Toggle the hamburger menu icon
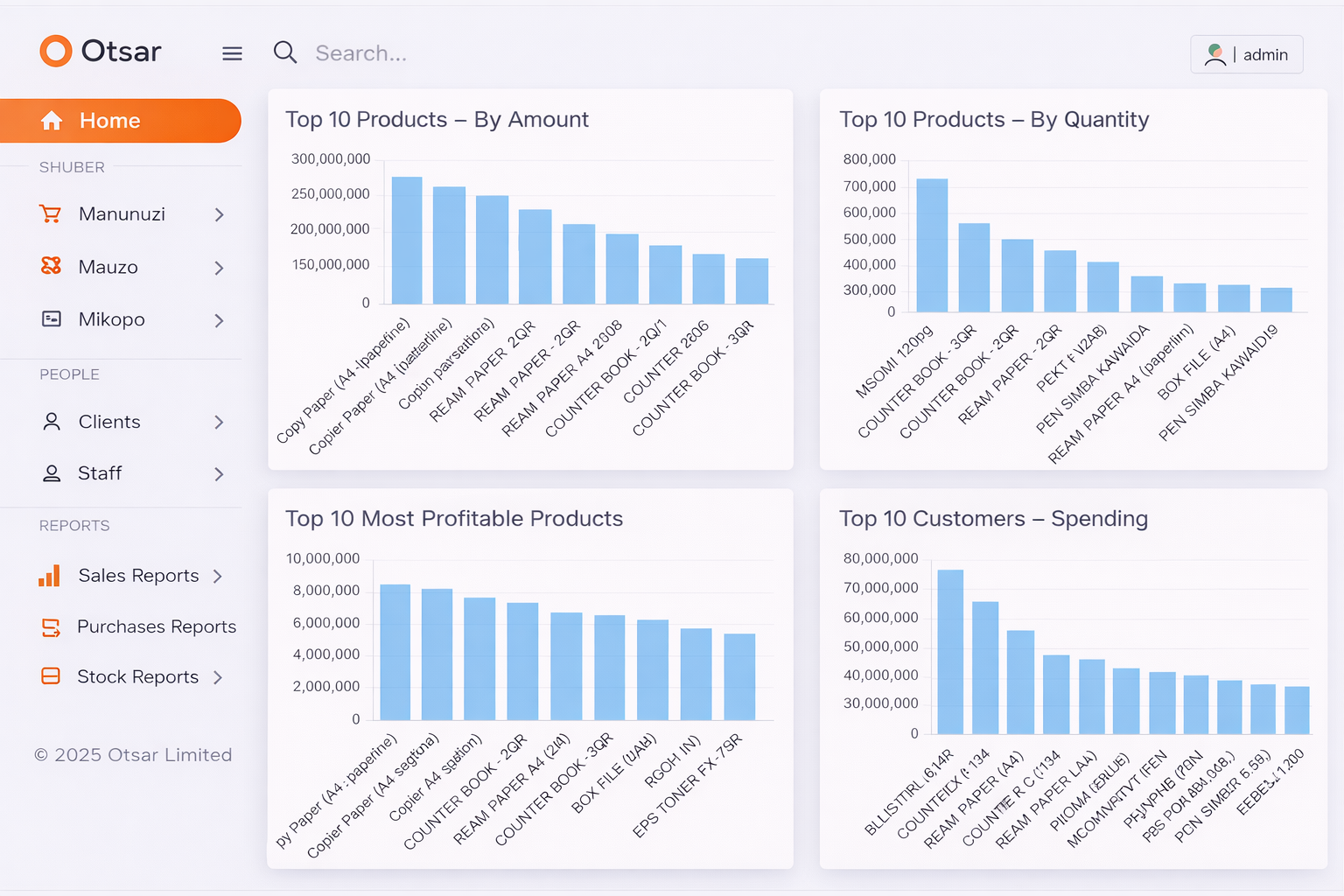The height and width of the screenshot is (896, 1344). coord(232,54)
